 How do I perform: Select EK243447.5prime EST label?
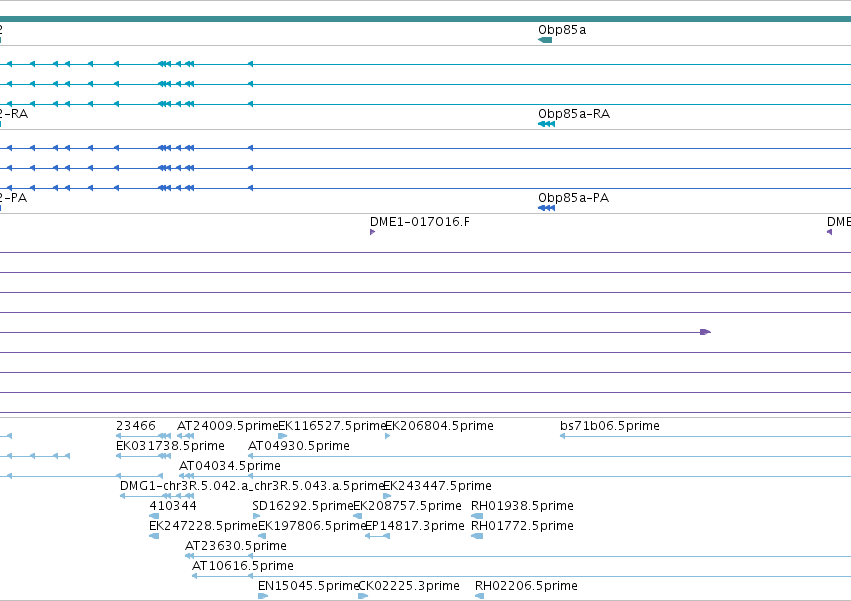pyautogui.click(x=437, y=486)
